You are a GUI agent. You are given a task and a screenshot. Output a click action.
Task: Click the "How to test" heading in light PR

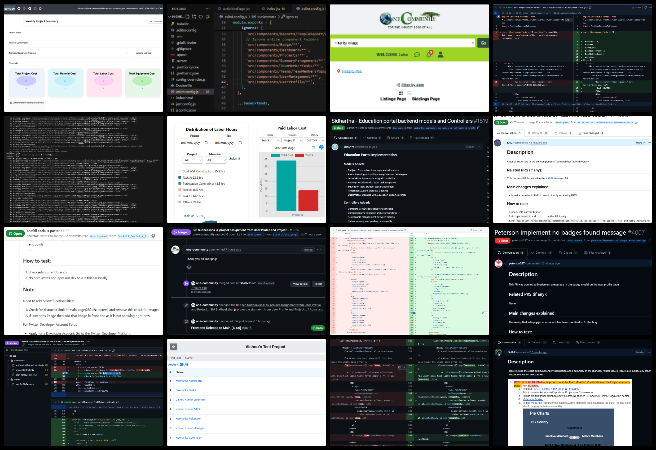(37, 261)
